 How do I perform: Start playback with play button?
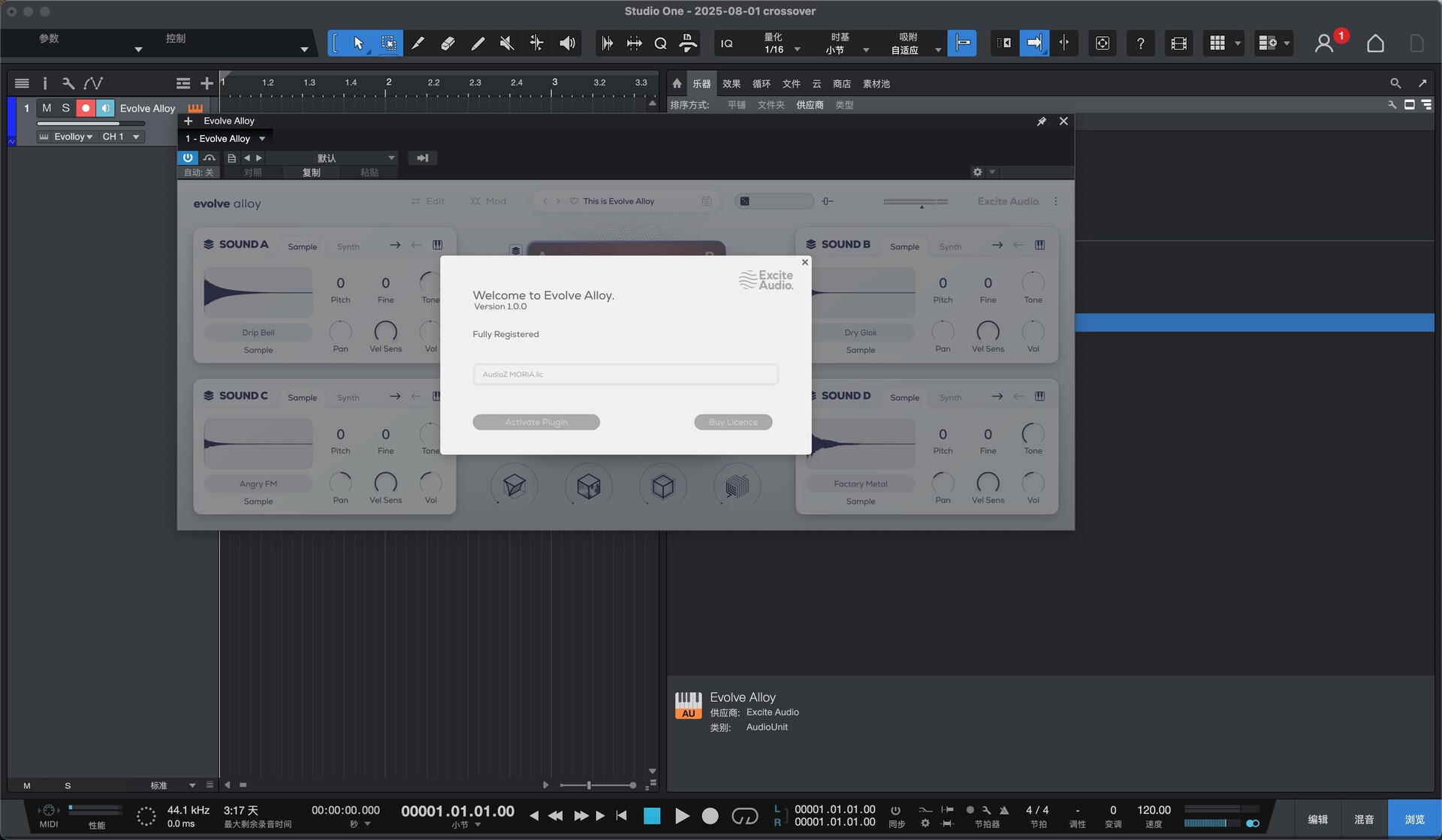(681, 816)
